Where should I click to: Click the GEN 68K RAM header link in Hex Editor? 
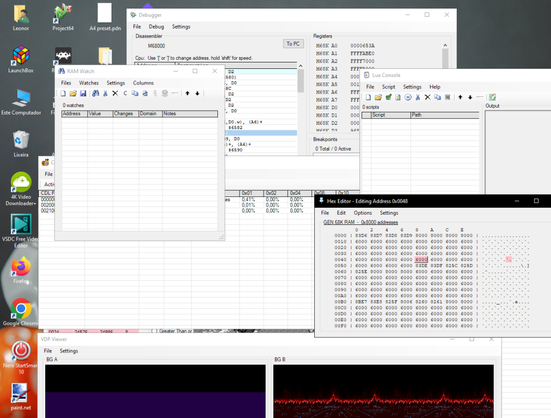tap(360, 222)
